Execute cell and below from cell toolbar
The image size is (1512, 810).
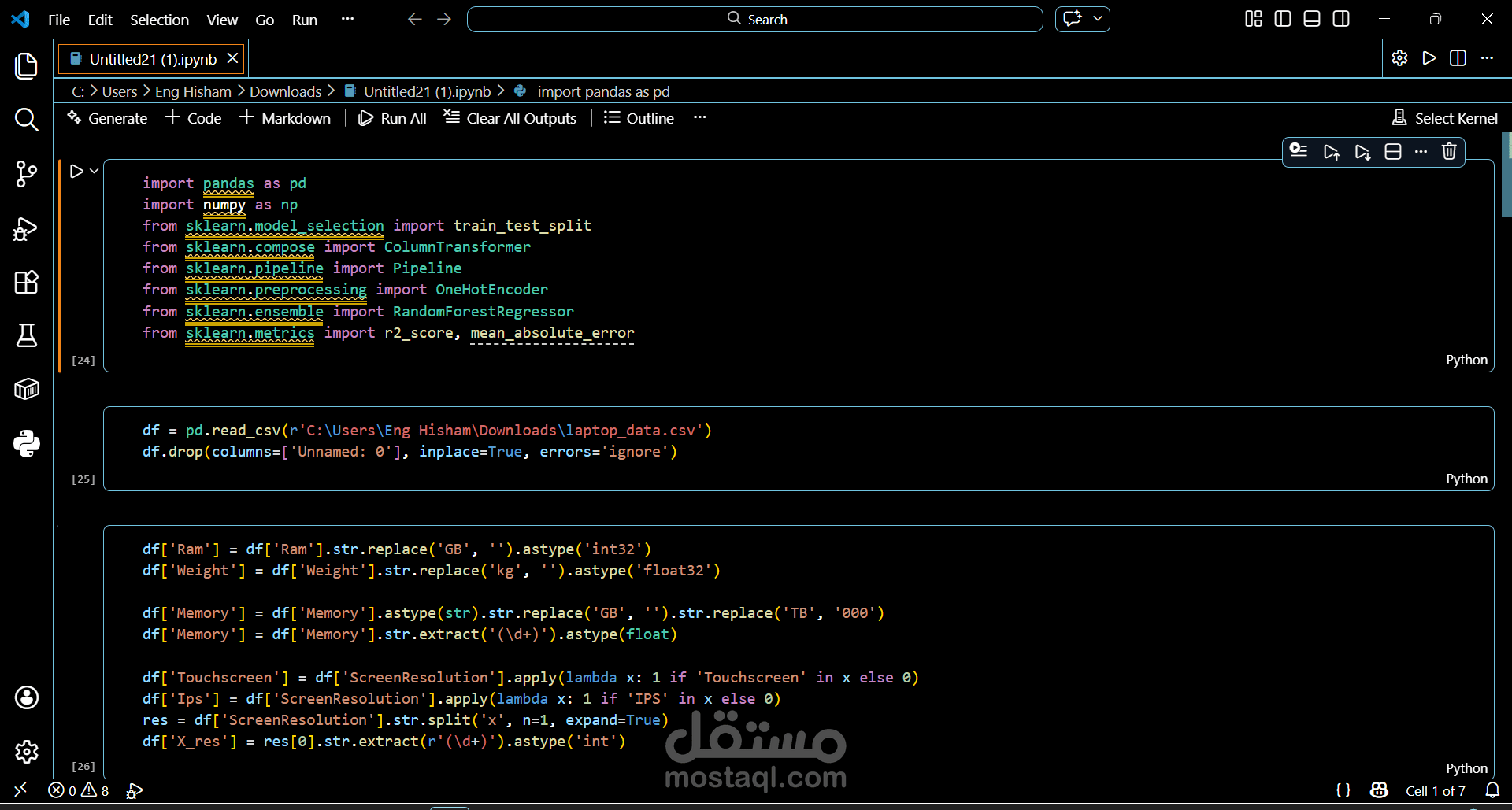(1362, 152)
